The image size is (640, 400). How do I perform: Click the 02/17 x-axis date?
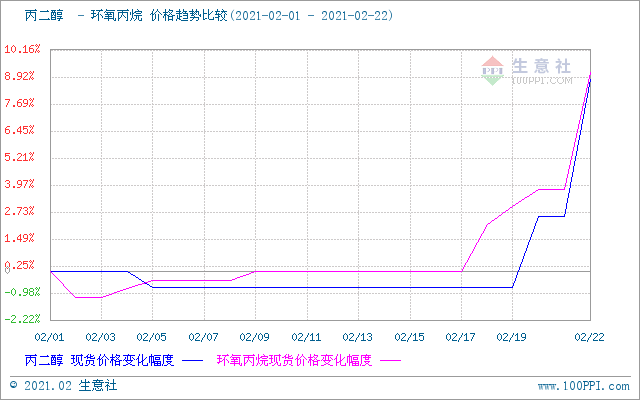pyautogui.click(x=460, y=337)
